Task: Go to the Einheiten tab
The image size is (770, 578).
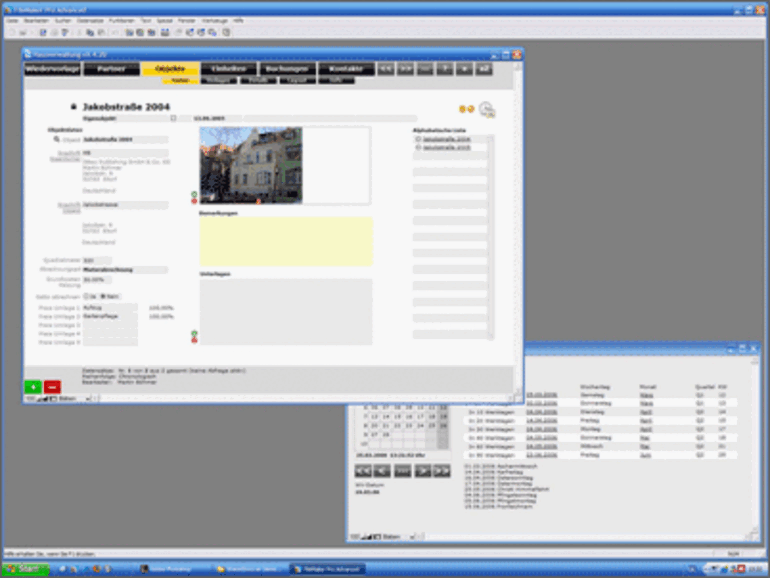Action: pyautogui.click(x=228, y=69)
